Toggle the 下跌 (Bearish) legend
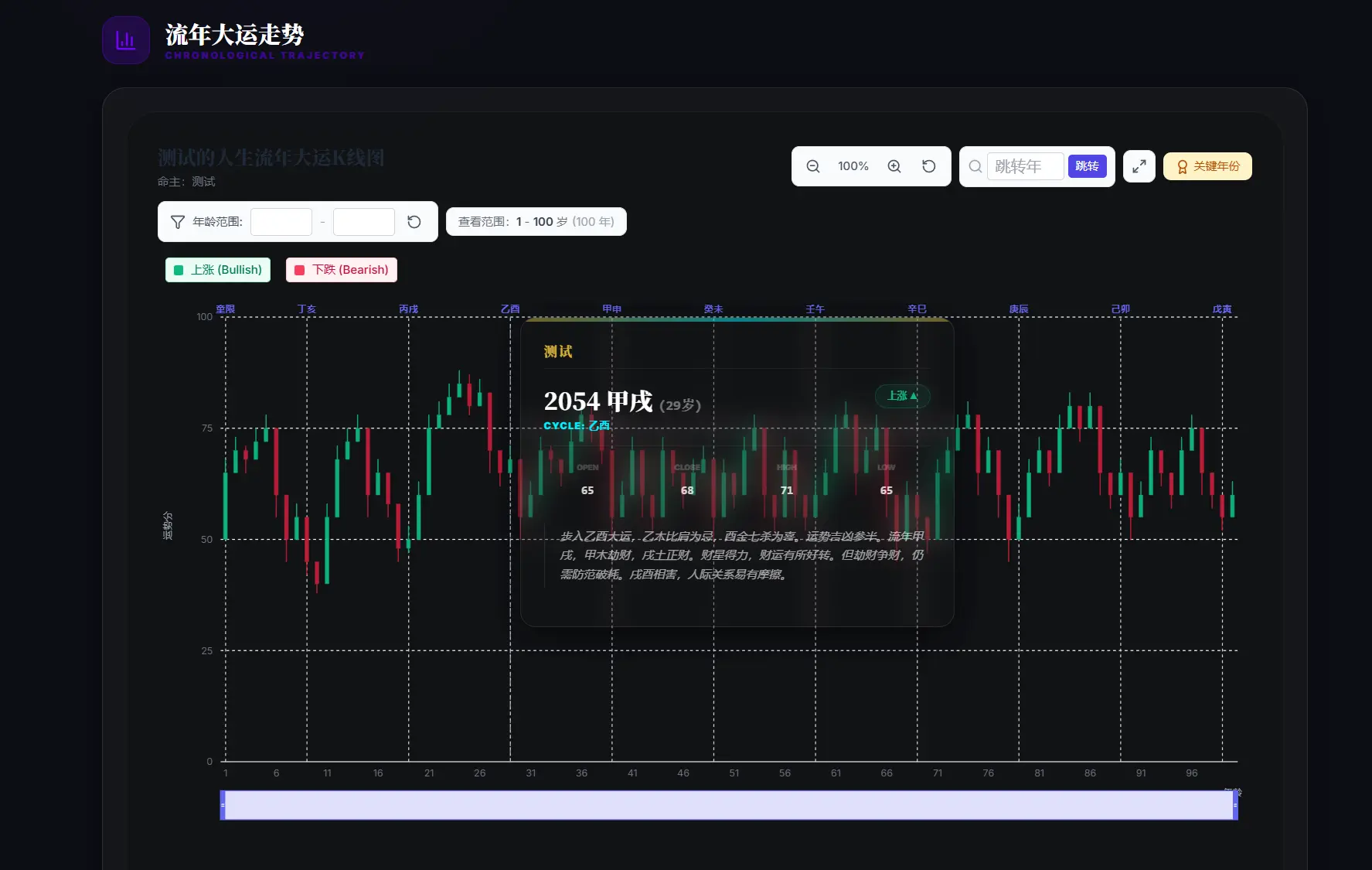 click(342, 270)
